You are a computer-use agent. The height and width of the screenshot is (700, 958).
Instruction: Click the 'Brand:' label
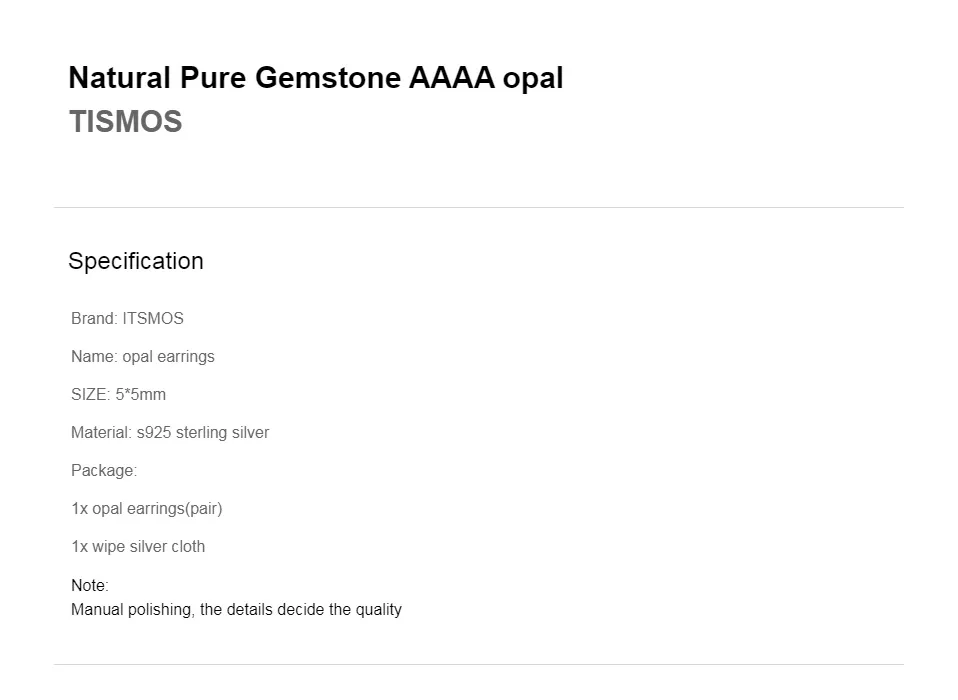click(x=94, y=319)
